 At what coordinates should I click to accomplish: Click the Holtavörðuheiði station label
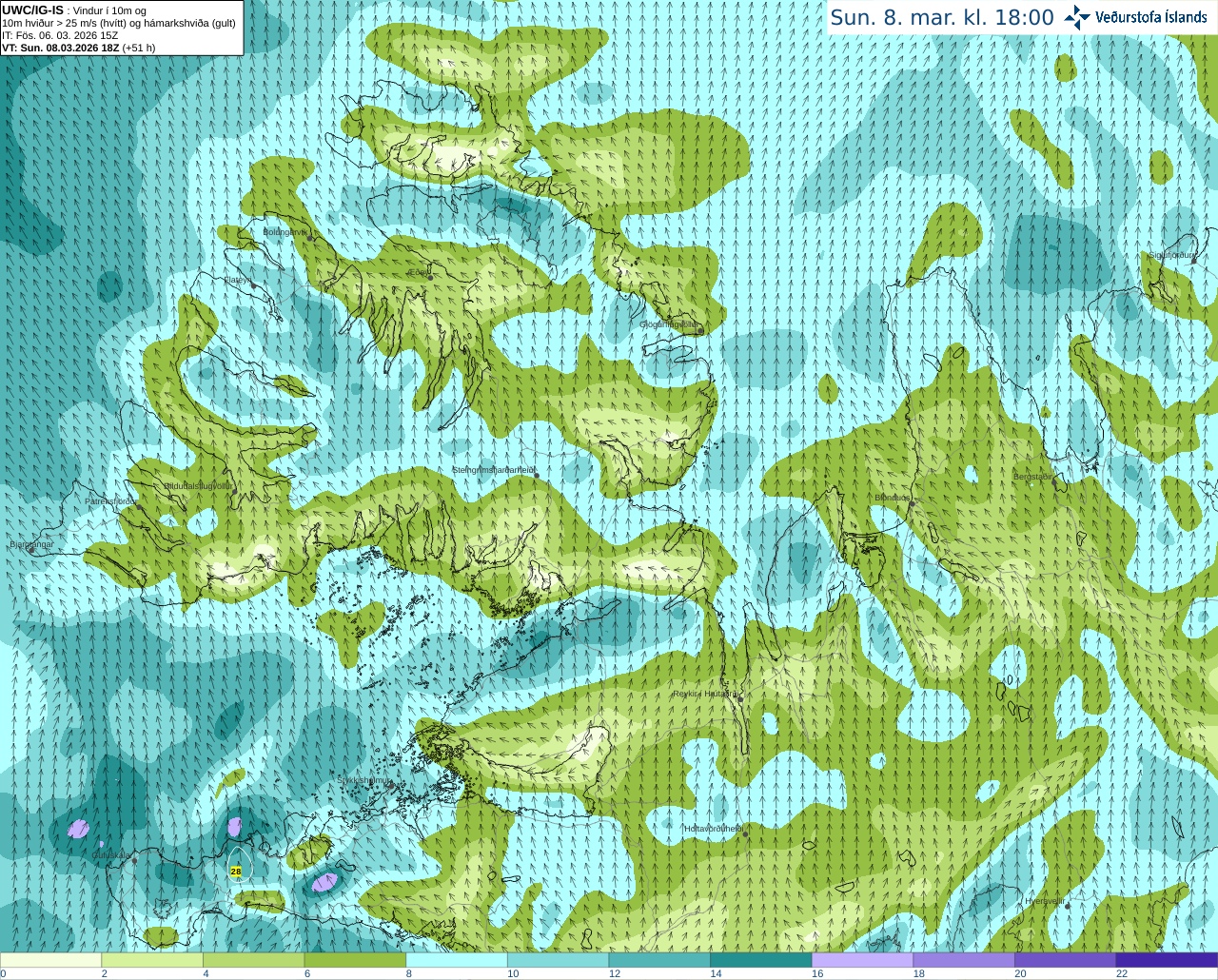click(x=713, y=829)
